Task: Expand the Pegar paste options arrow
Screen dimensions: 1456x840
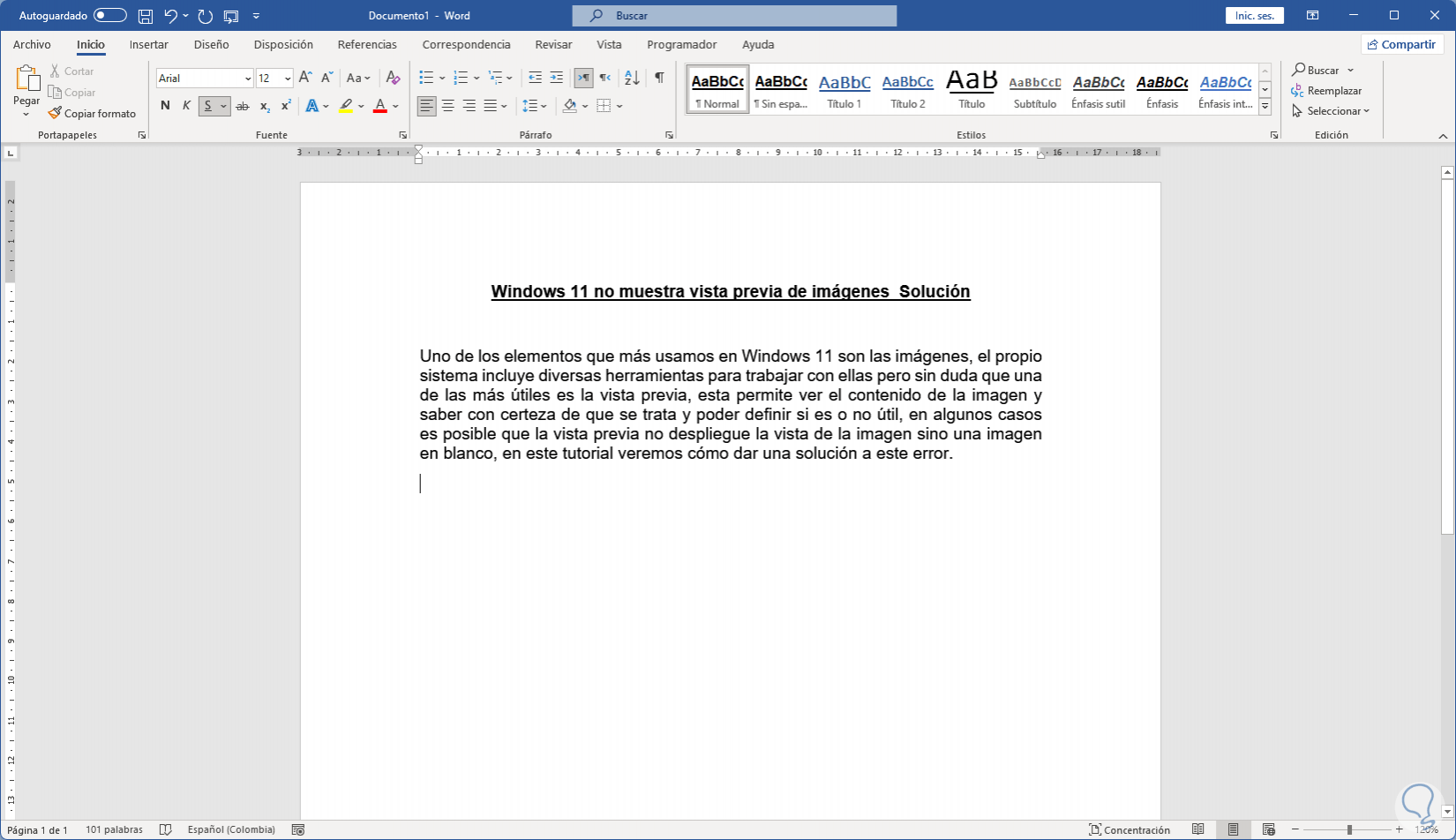Action: (26, 114)
